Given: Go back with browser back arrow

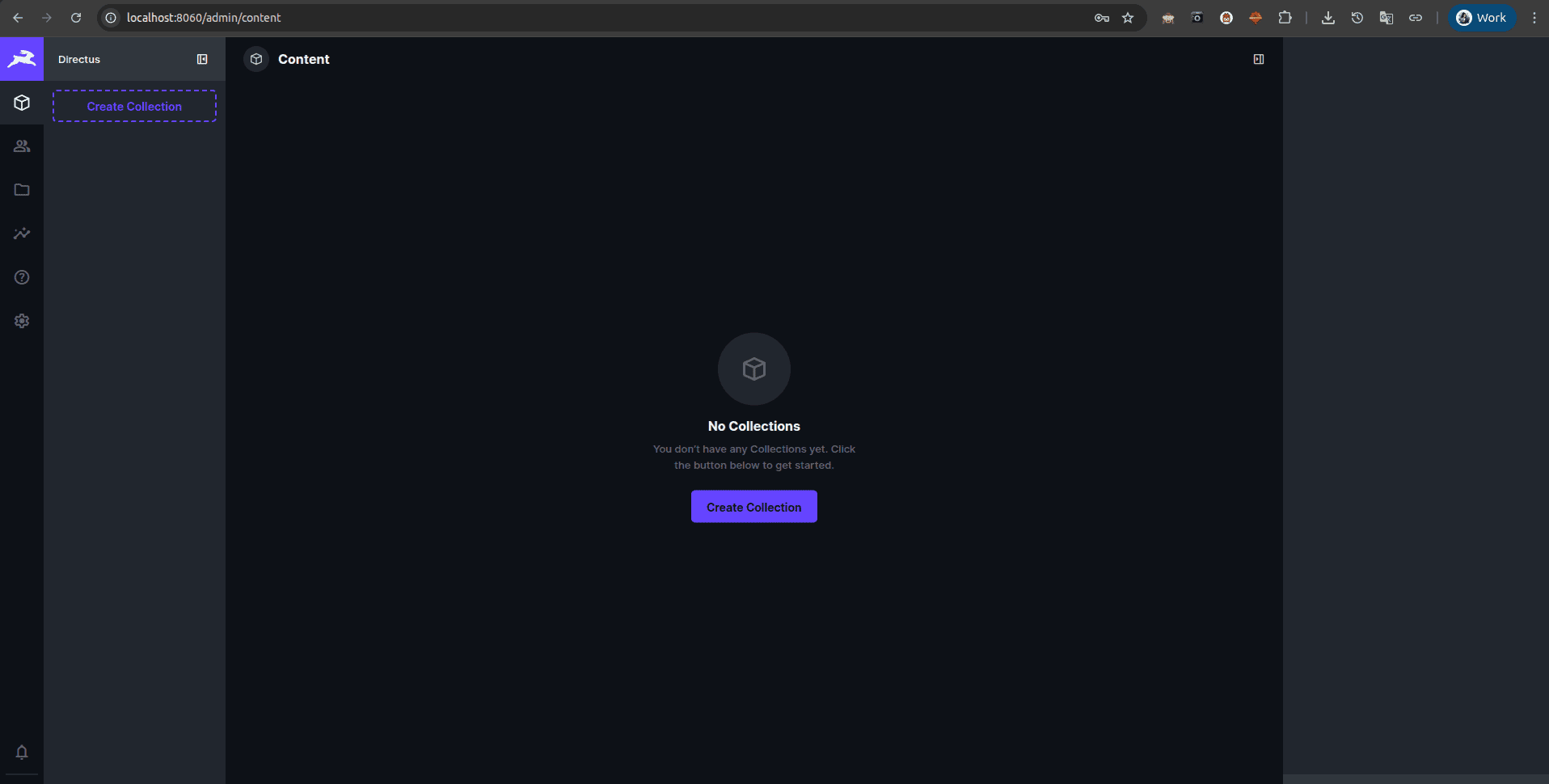Looking at the screenshot, I should click(18, 18).
